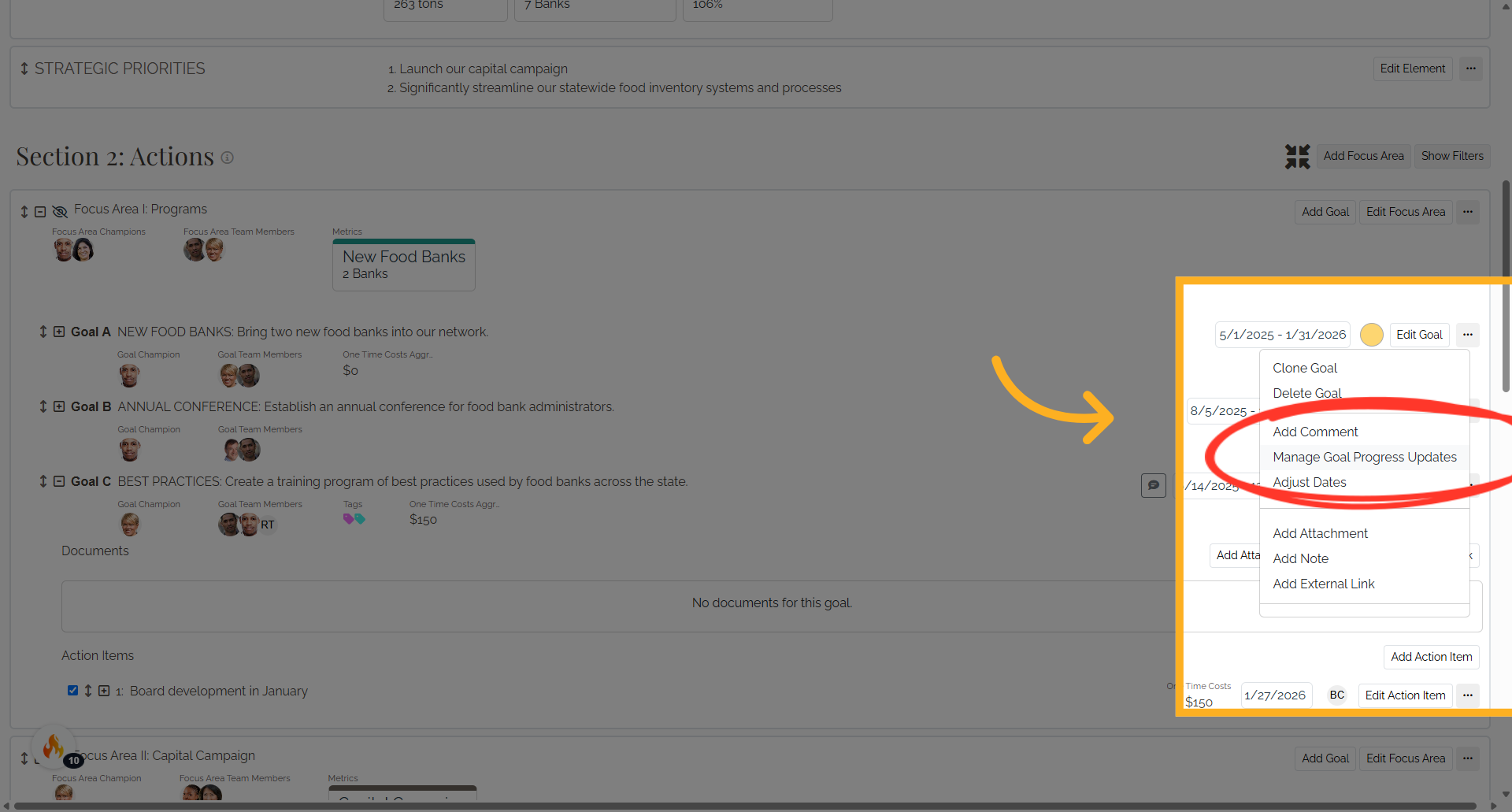Click the Show Filters button
Screen dimensions: 1512x812
pyautogui.click(x=1452, y=156)
